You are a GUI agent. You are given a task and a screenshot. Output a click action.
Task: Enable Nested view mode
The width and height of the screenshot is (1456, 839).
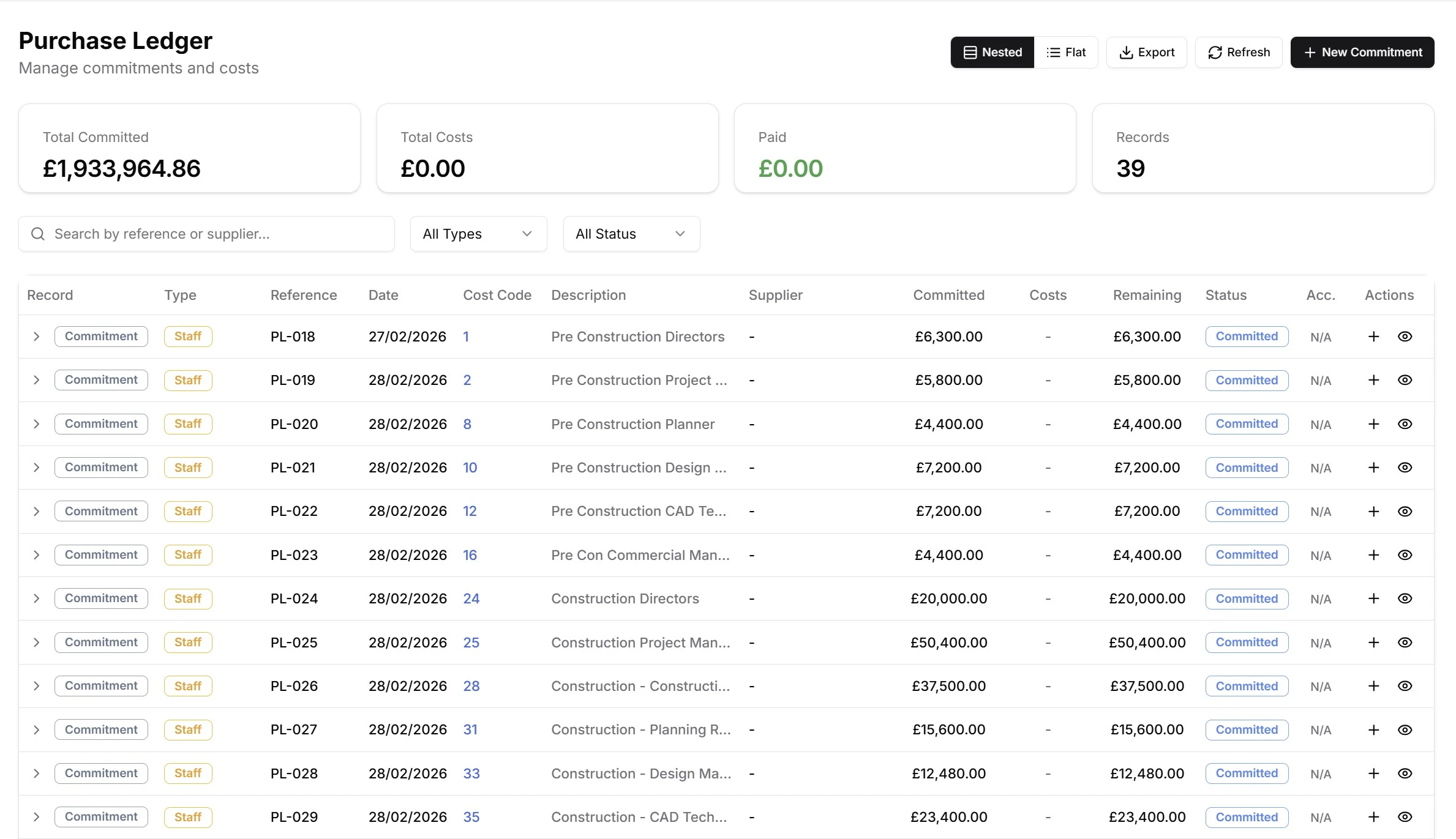(x=992, y=52)
